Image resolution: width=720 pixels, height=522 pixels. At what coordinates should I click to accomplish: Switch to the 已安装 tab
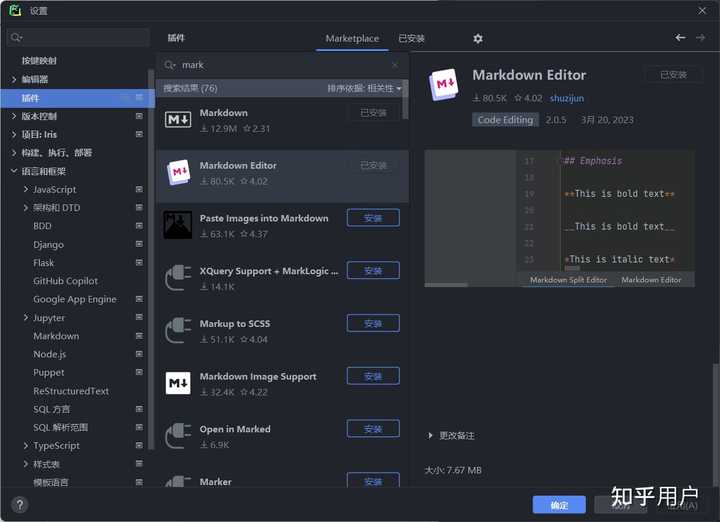tap(411, 39)
